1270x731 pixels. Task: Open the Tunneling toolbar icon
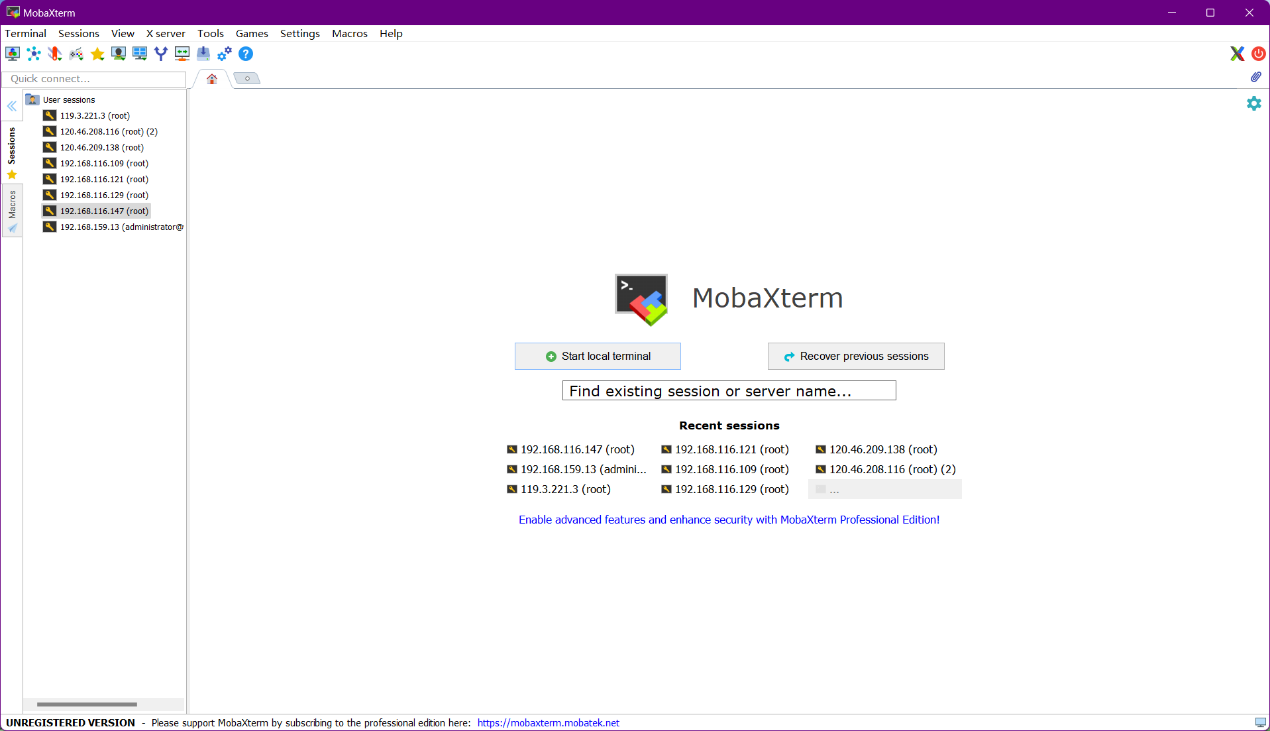click(182, 53)
